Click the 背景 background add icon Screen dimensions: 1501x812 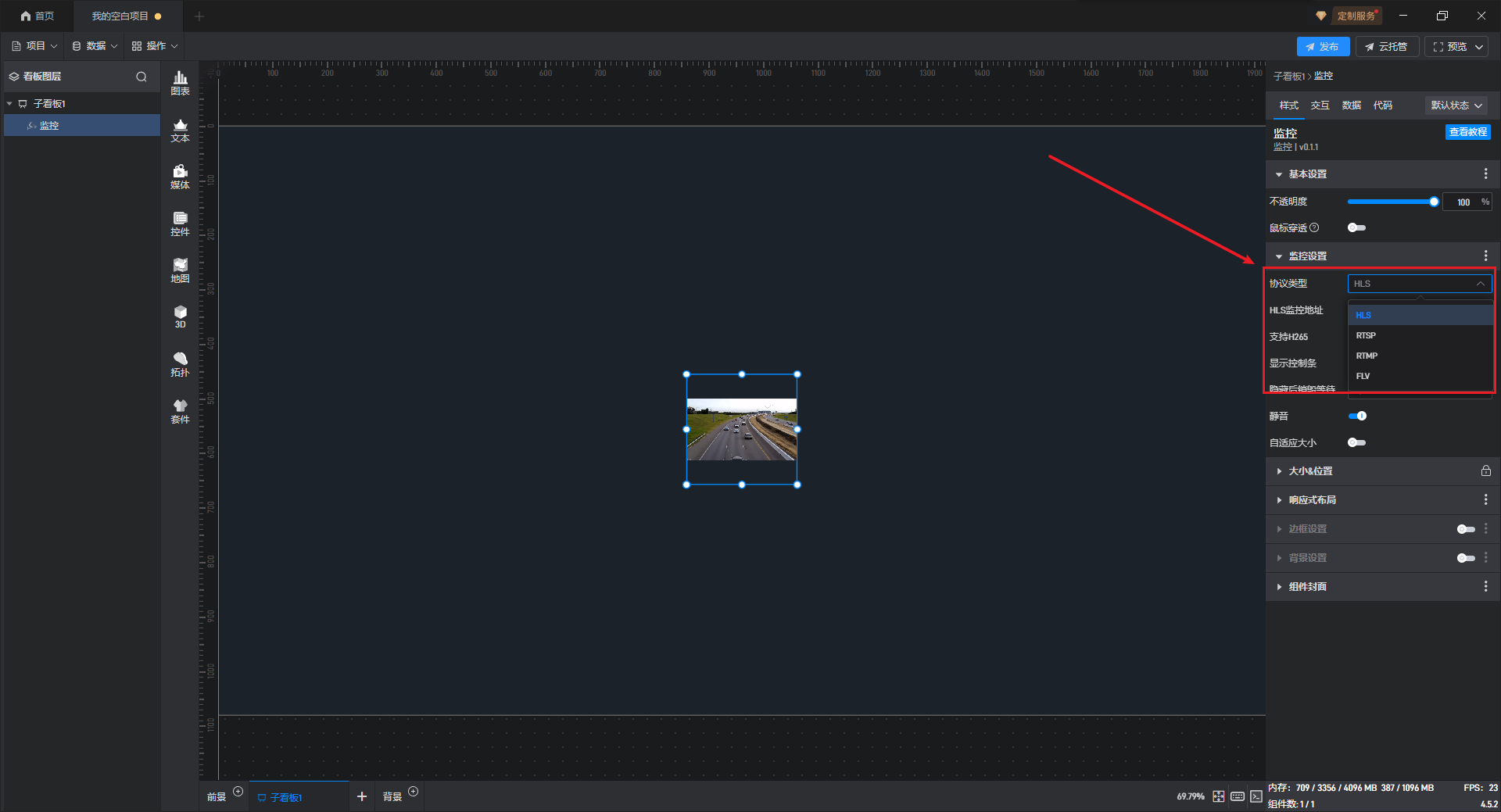(x=414, y=792)
